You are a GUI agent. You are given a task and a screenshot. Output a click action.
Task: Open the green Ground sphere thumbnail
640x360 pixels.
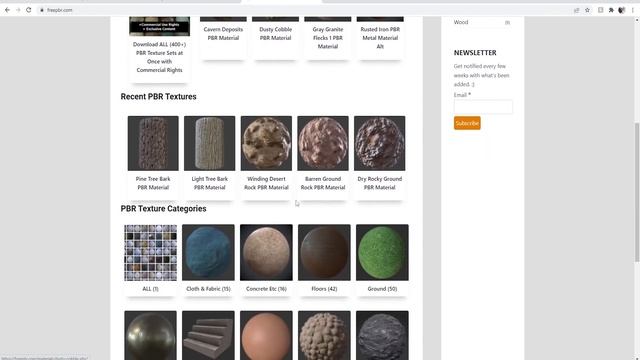point(382,253)
